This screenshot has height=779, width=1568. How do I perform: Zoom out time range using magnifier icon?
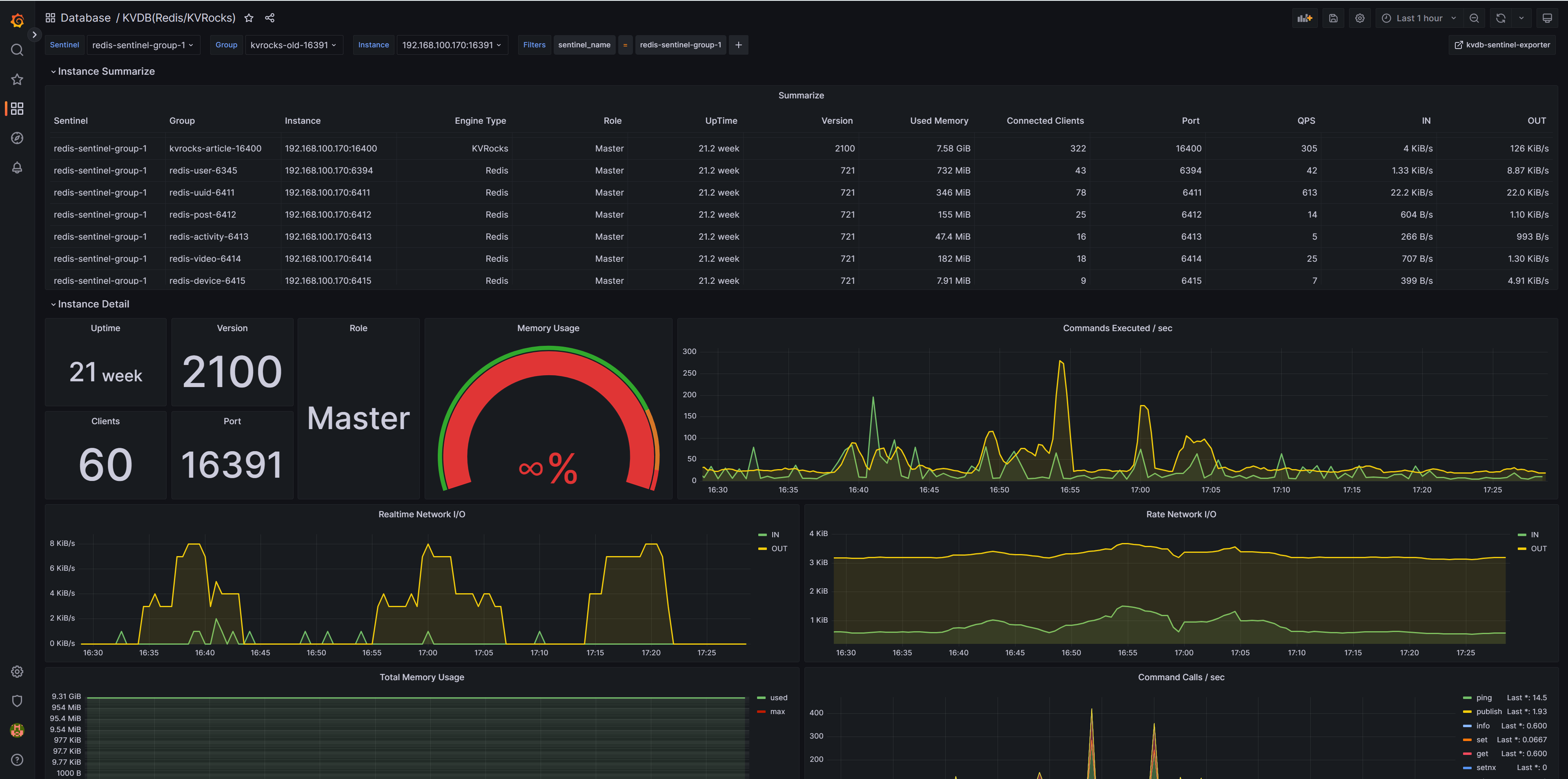click(x=1474, y=18)
